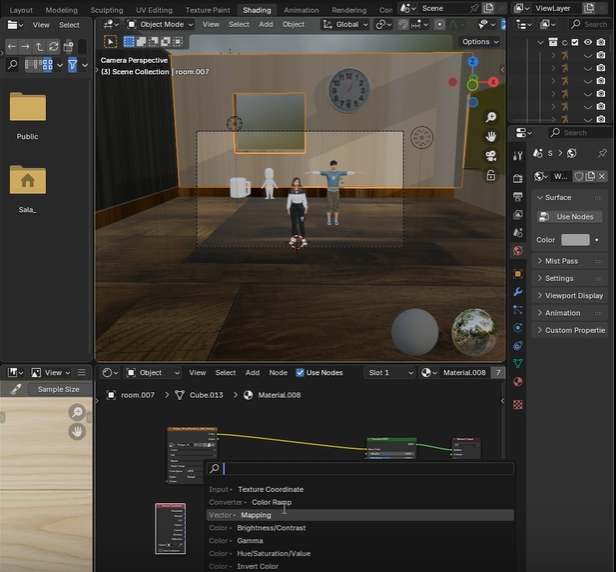Switch to the Texture Paint workspace tab

[207, 10]
